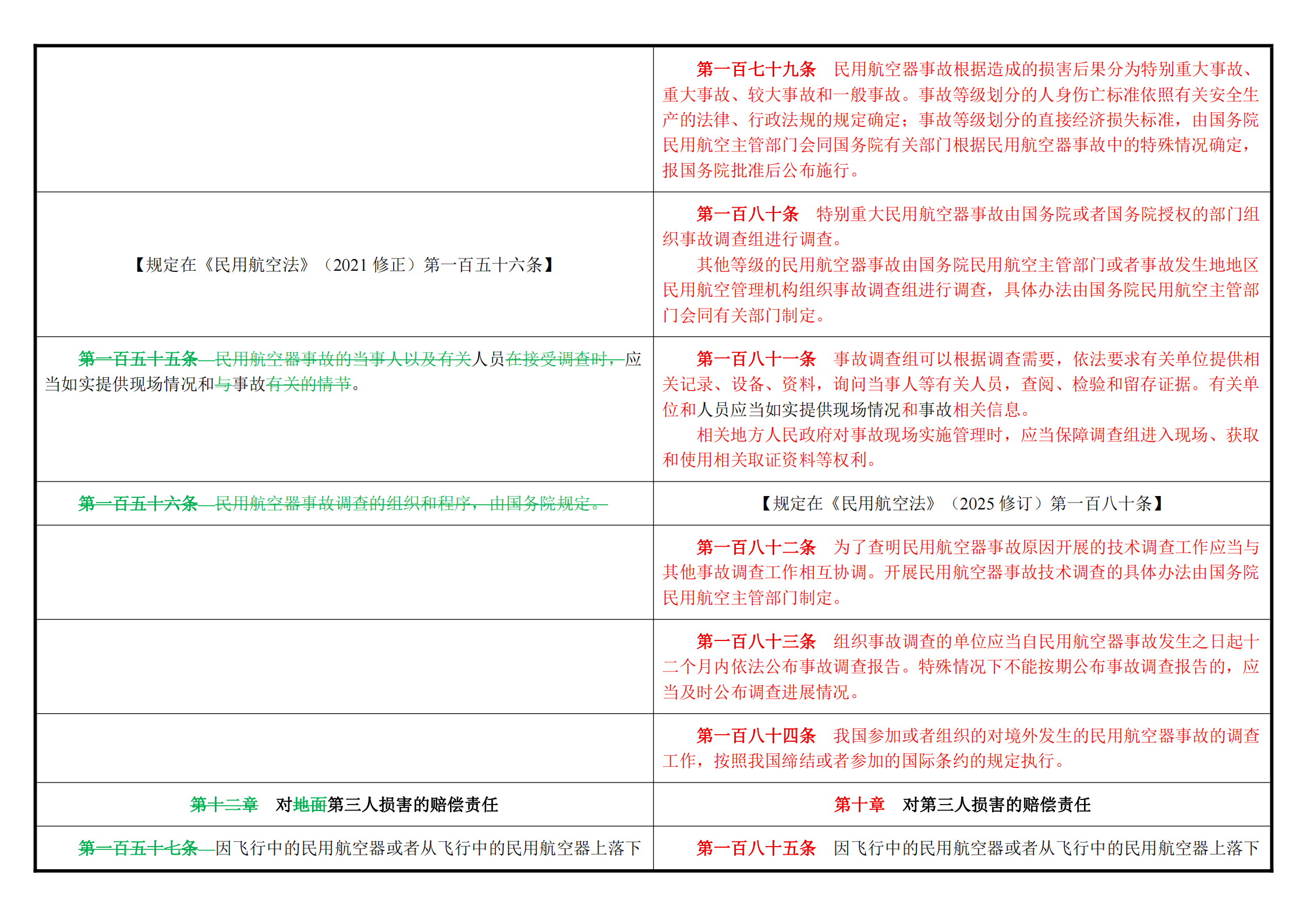Click the struck-through heading 第一百五十七条
Image resolution: width=1307 pixels, height=924 pixels.
coord(138,848)
